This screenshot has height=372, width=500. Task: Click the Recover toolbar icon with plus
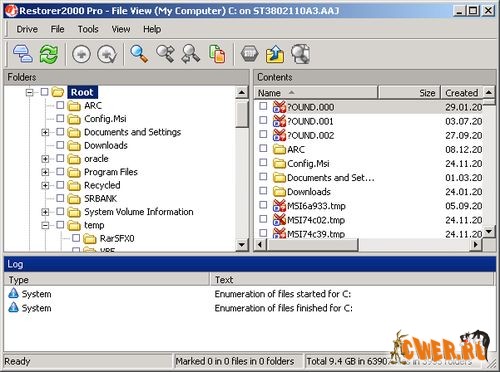[x=81, y=54]
